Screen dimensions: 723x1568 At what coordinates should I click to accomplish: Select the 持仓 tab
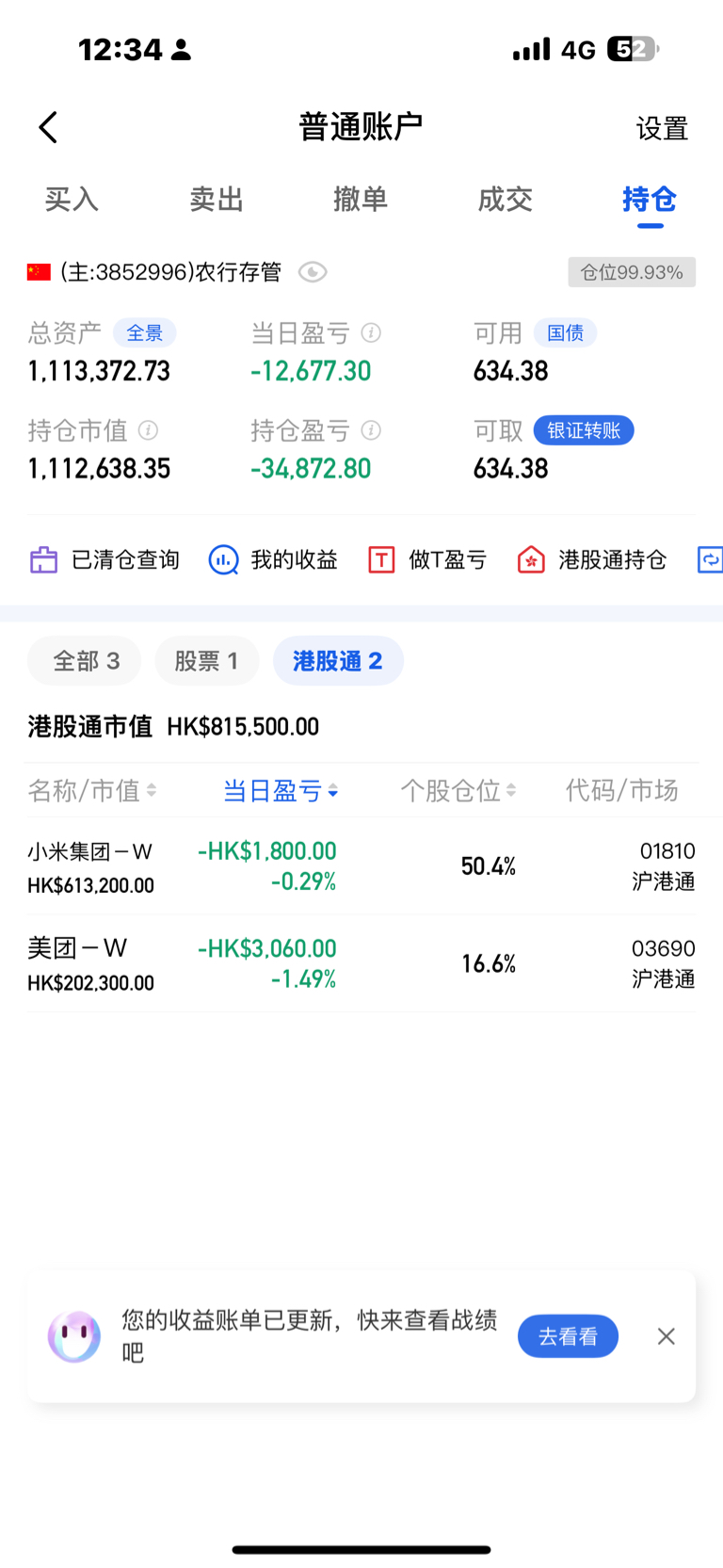(x=650, y=200)
